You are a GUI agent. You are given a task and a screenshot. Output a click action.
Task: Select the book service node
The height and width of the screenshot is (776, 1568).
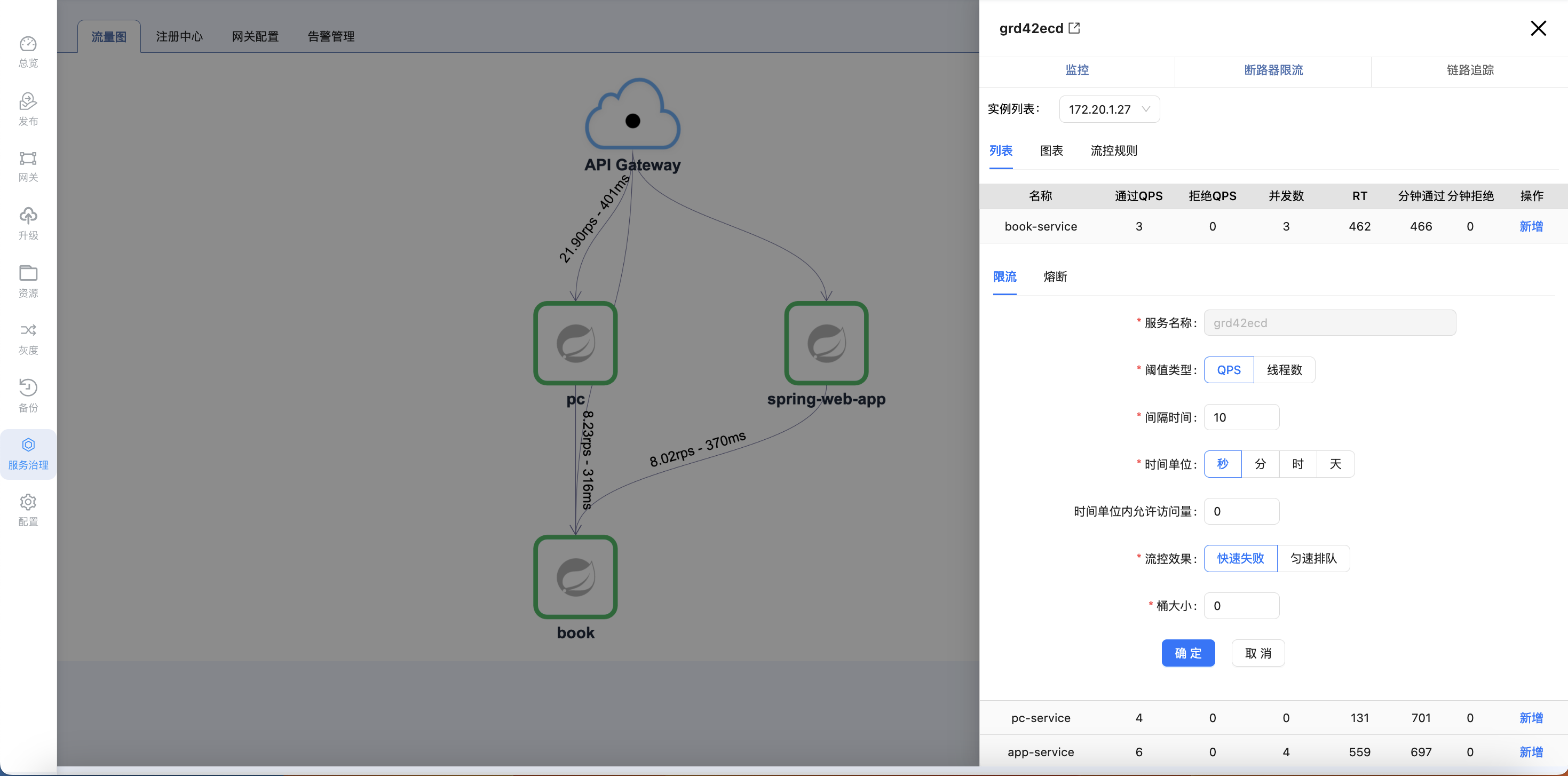coord(575,576)
